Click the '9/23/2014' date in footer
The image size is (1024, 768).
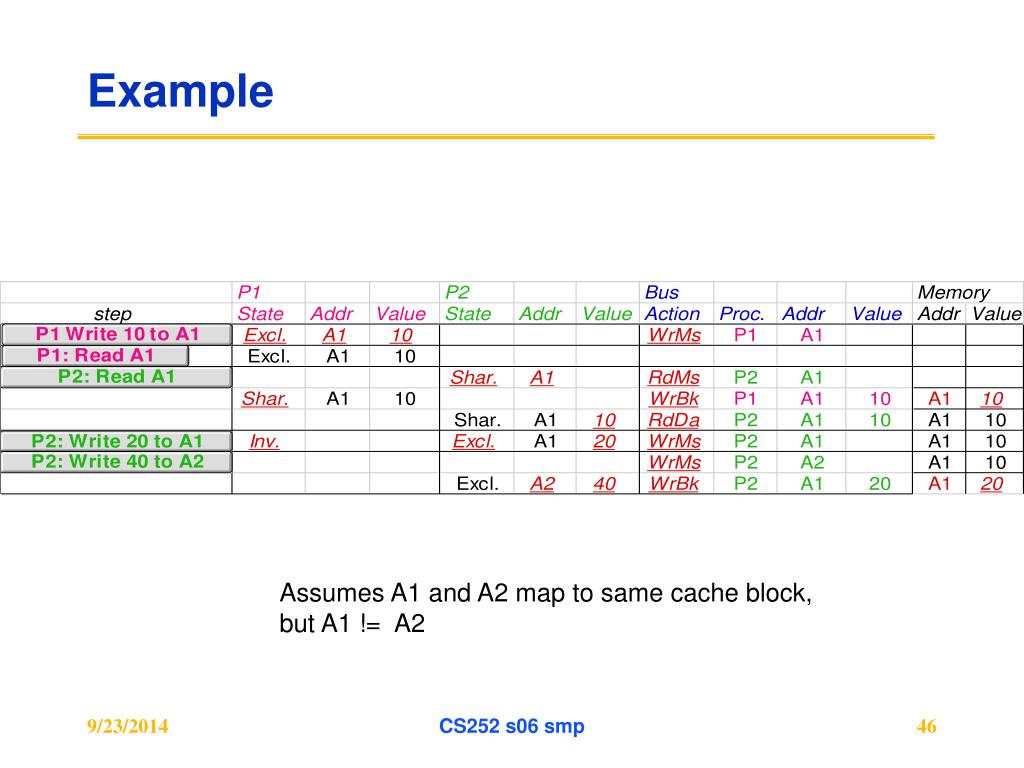coord(127,726)
